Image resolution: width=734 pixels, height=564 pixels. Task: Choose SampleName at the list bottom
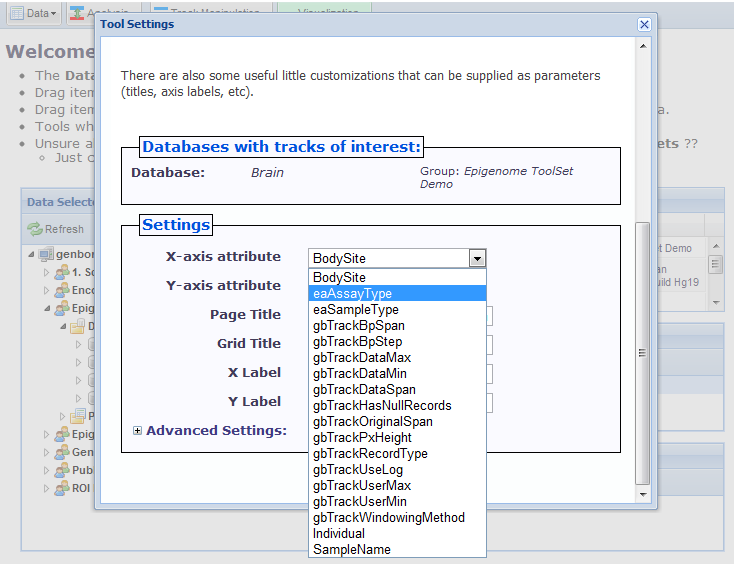(351, 550)
